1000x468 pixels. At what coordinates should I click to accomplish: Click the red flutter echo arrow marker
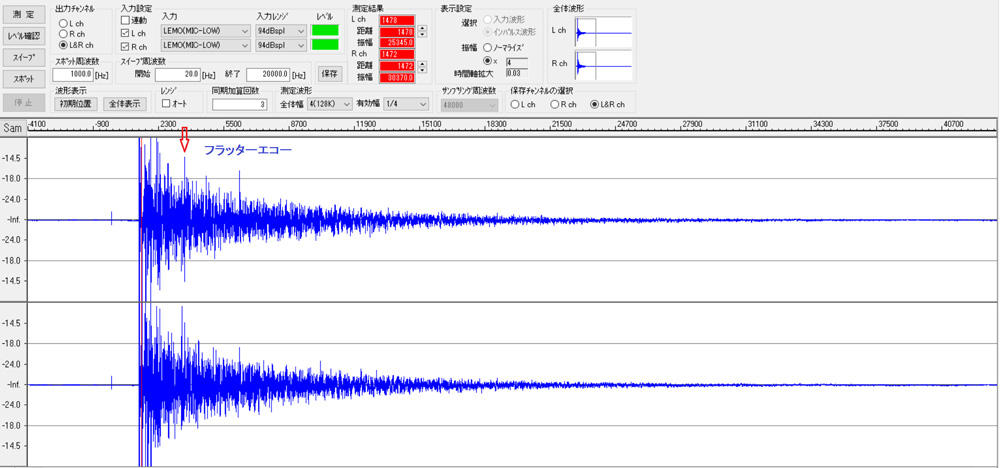184,140
